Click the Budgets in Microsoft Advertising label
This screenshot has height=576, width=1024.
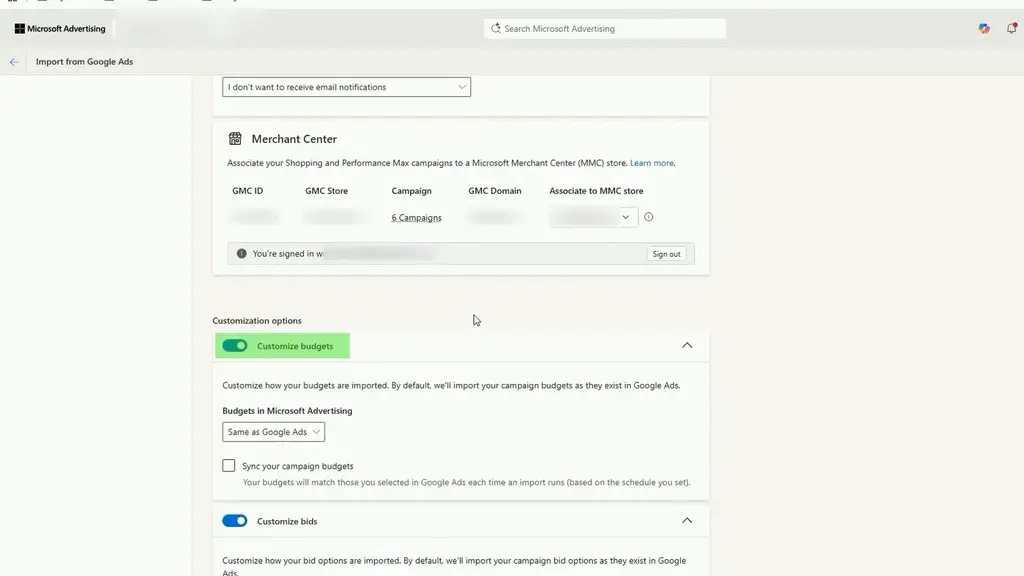[x=287, y=411]
